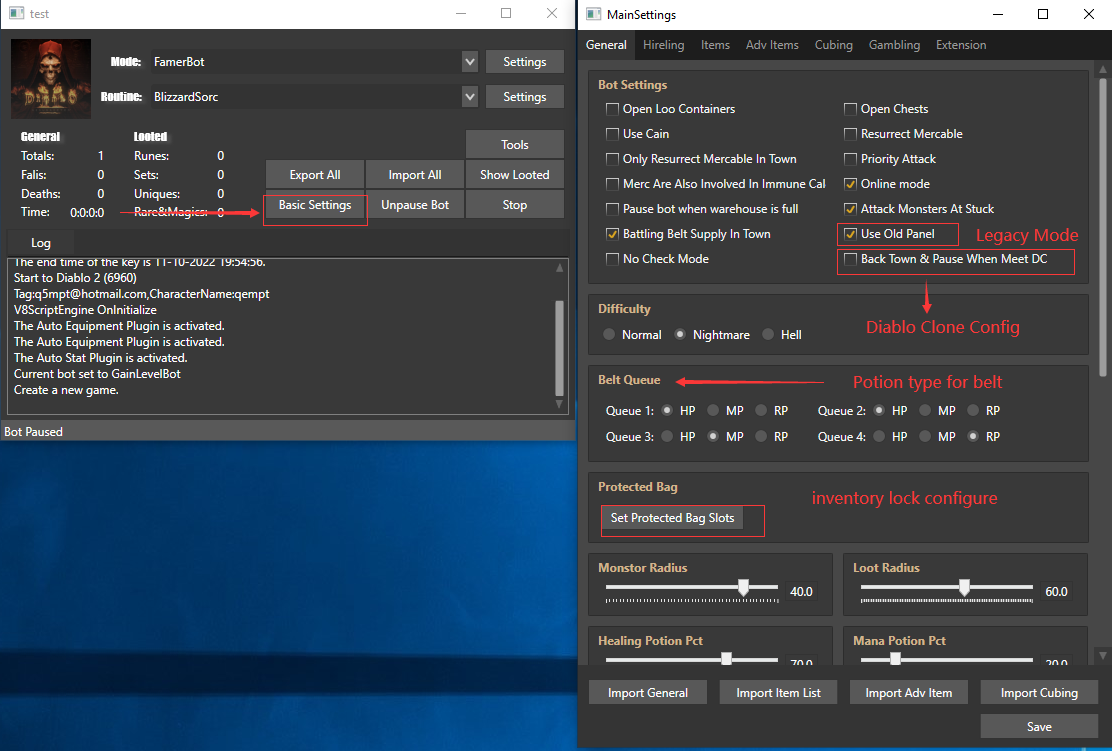Click the test window app icon

pos(16,13)
